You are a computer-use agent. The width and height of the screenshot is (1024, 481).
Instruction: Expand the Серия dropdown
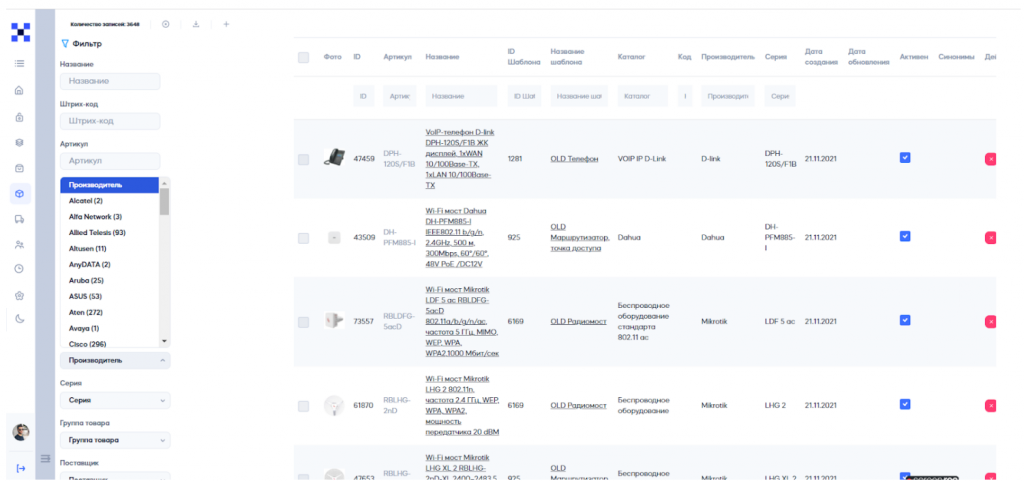[x=115, y=400]
